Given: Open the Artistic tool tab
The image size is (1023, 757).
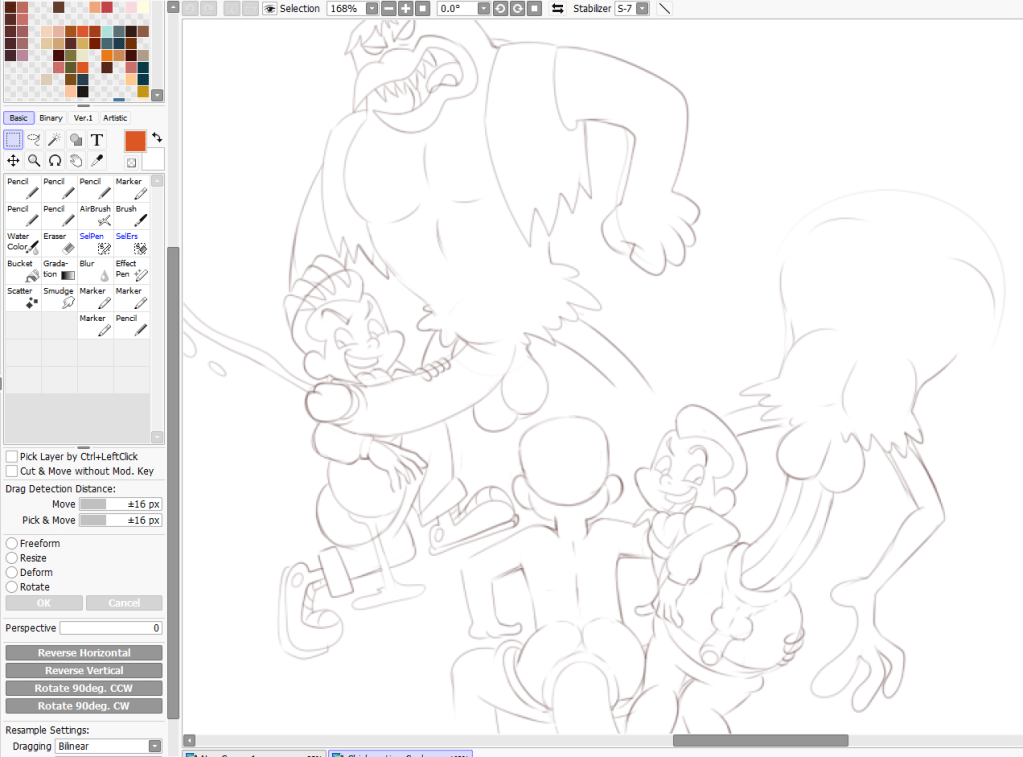Looking at the screenshot, I should [x=115, y=118].
